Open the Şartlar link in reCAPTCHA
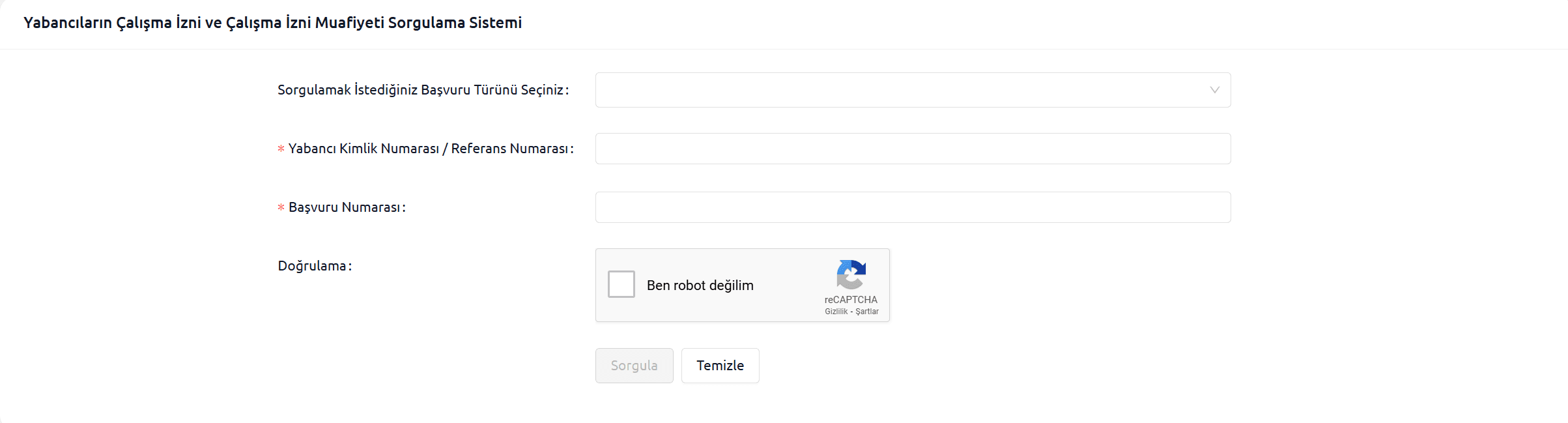Viewport: 1568px width, 423px height. pos(867,312)
